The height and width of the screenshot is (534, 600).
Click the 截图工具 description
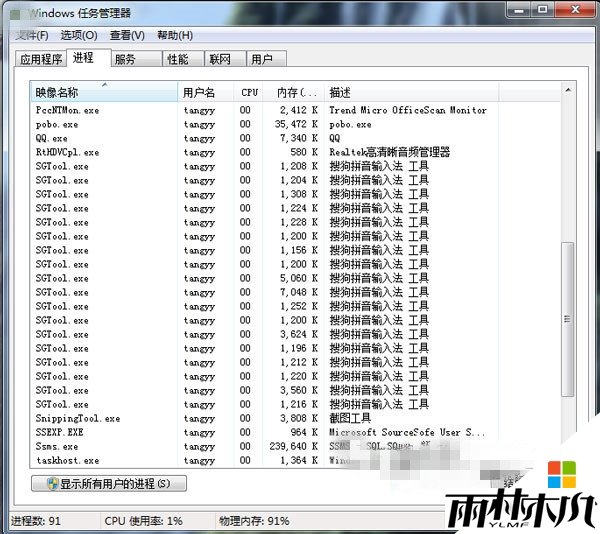[x=350, y=418]
